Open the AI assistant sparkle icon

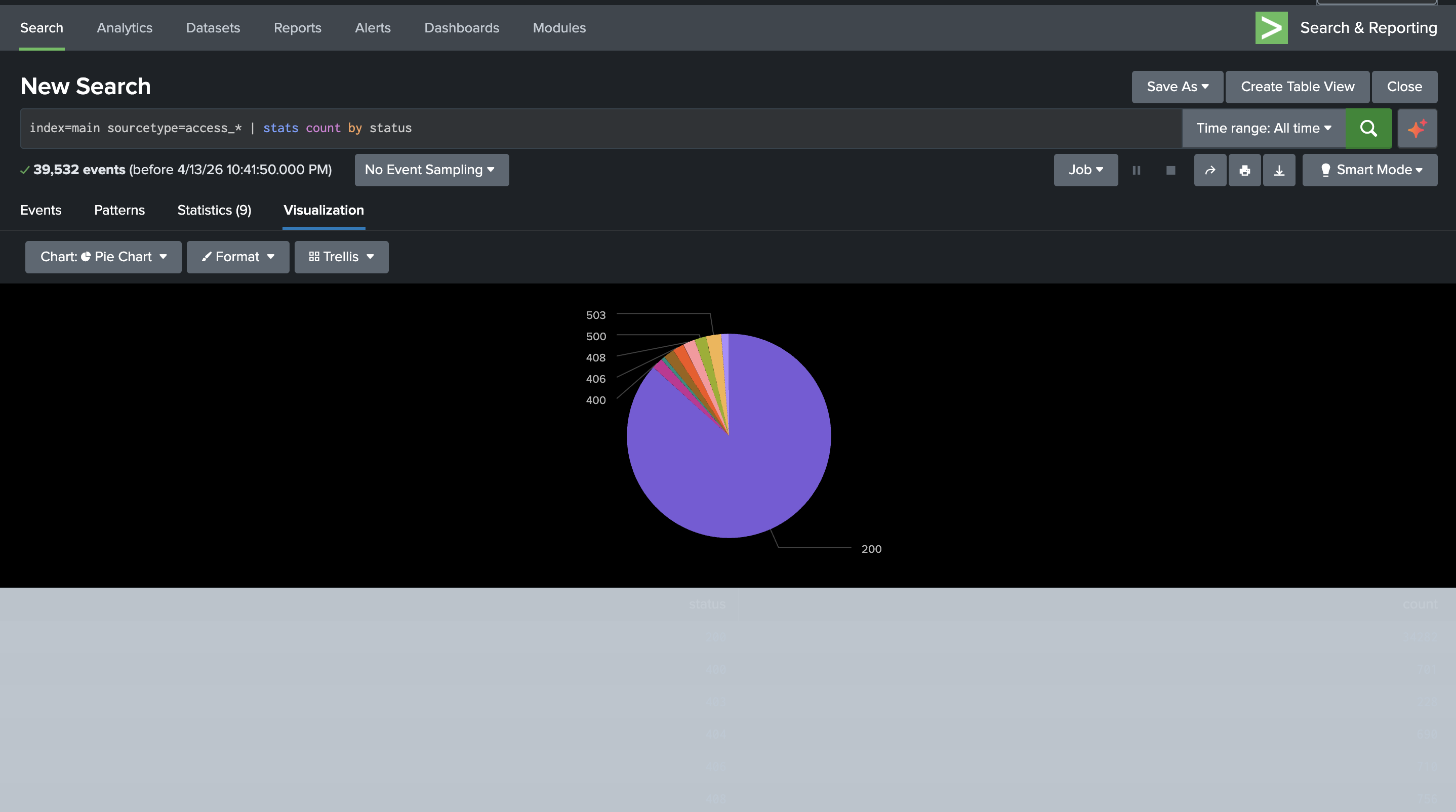[1417, 128]
